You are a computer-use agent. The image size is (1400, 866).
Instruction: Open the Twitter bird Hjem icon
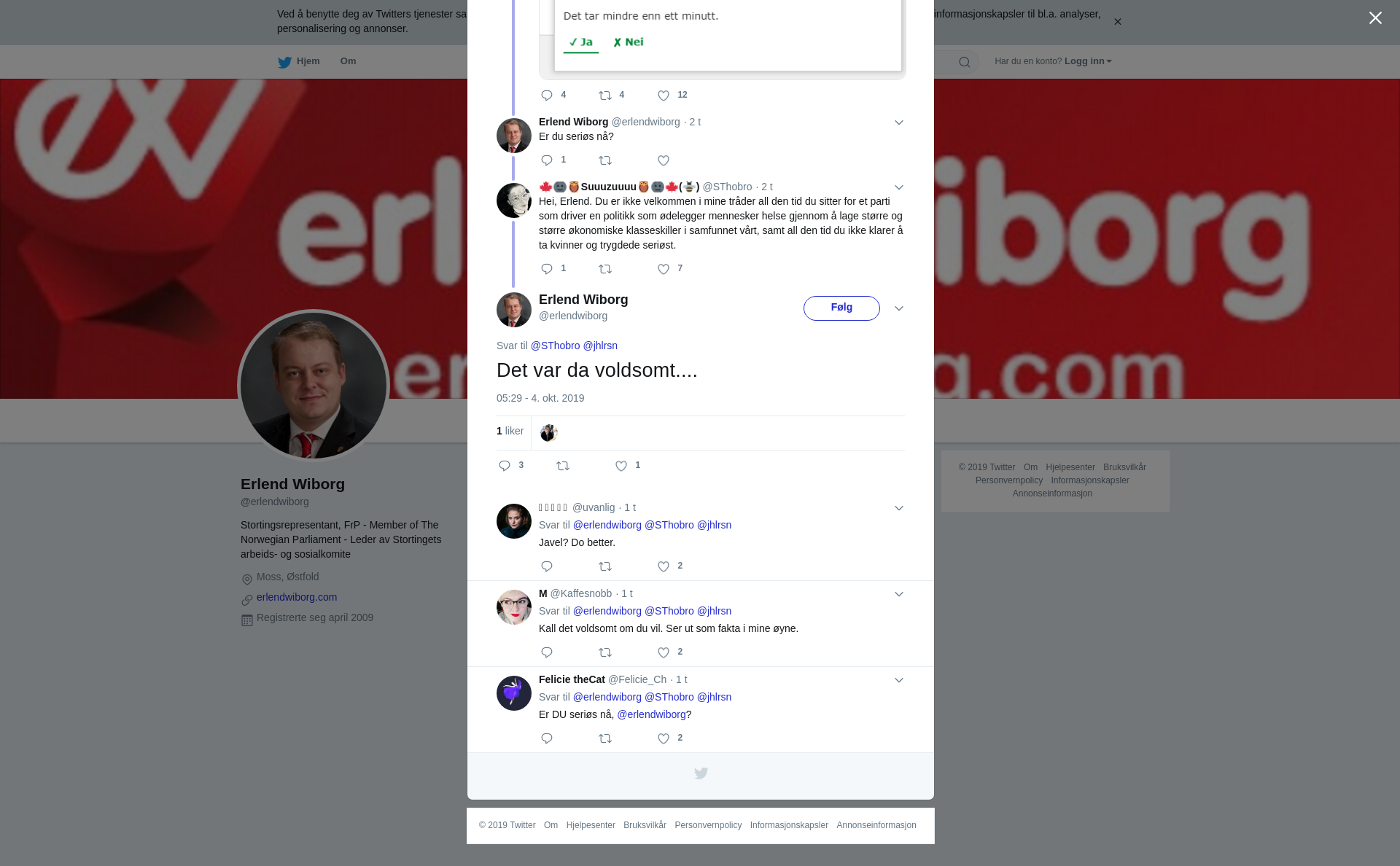click(284, 62)
